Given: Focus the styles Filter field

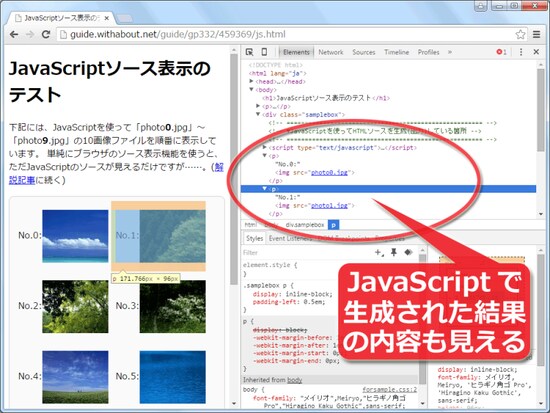Looking at the screenshot, I should (x=305, y=253).
